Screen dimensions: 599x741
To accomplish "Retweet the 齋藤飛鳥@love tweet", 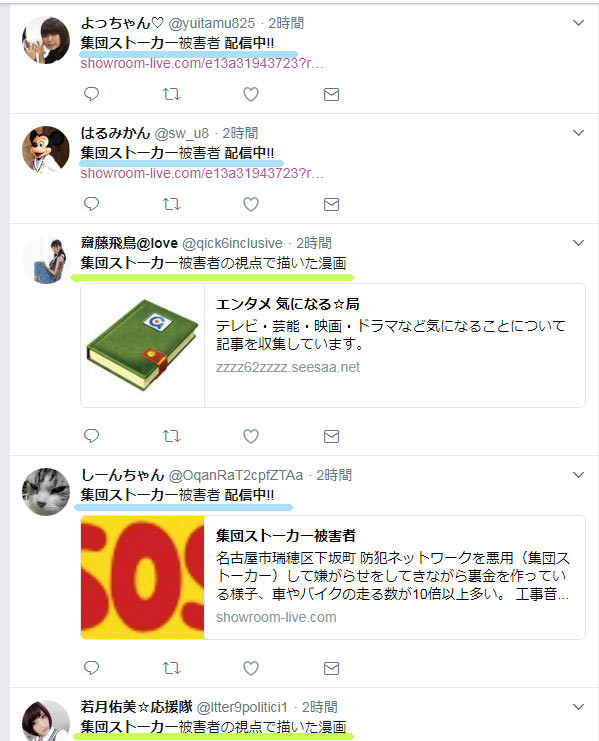I will click(x=171, y=436).
